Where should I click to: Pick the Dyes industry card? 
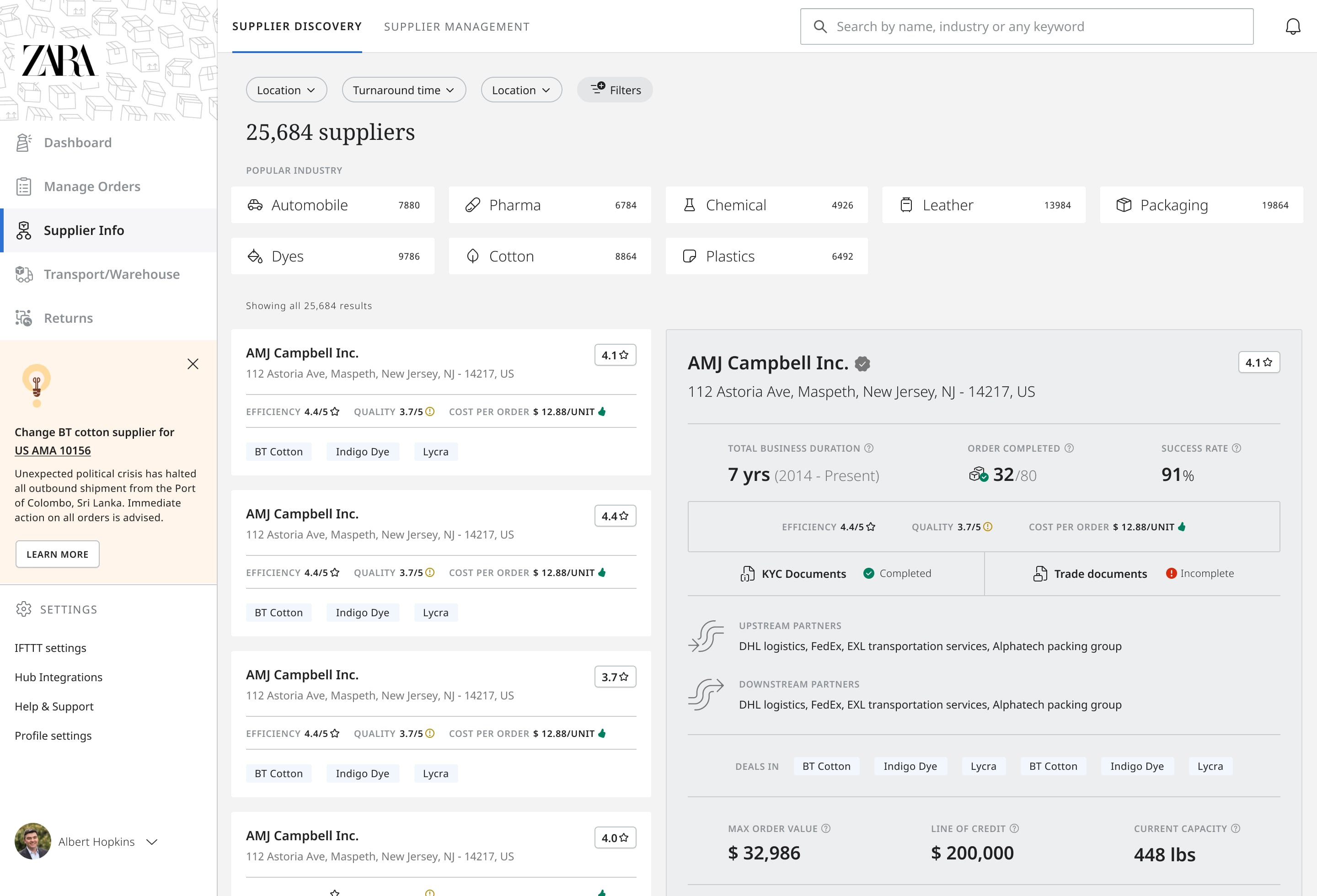click(332, 256)
